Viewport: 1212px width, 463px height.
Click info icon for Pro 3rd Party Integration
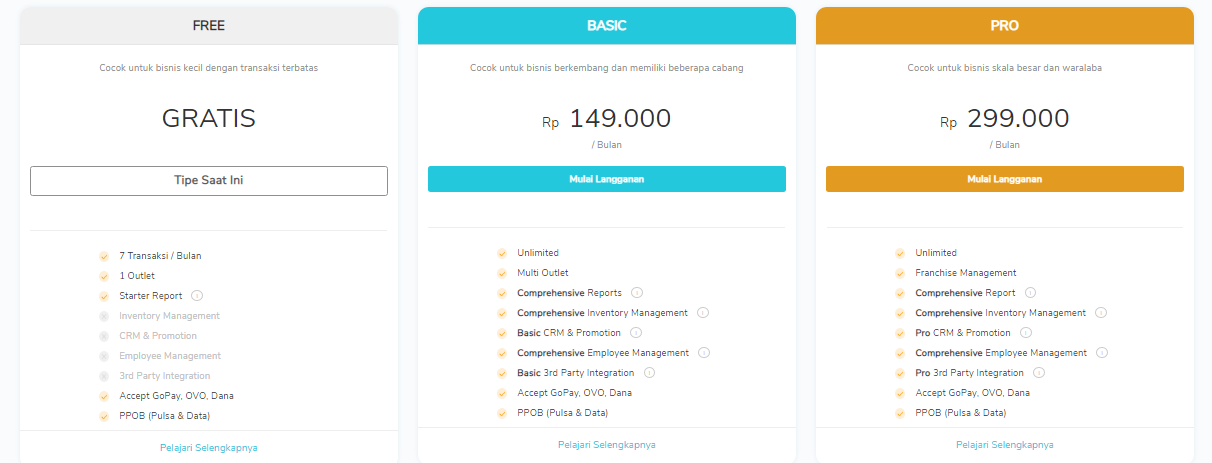tap(1039, 373)
